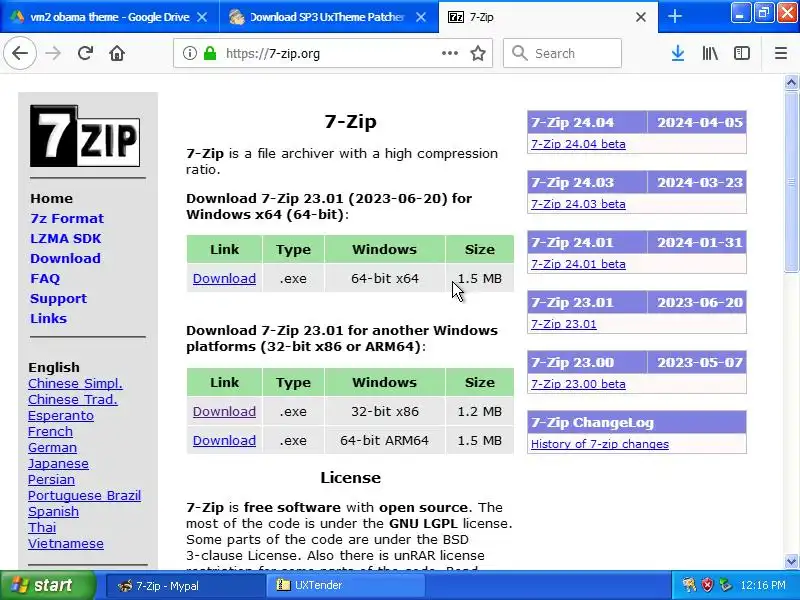Switch language to French

(50, 432)
